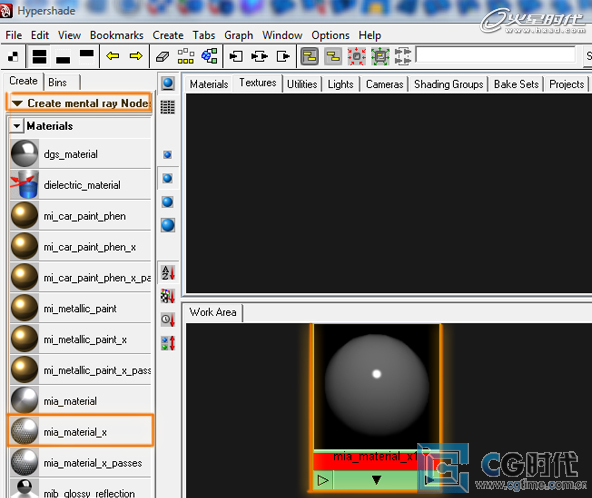Screen dimensions: 592x498
Task: Open the Bookmarks menu
Action: click(117, 35)
